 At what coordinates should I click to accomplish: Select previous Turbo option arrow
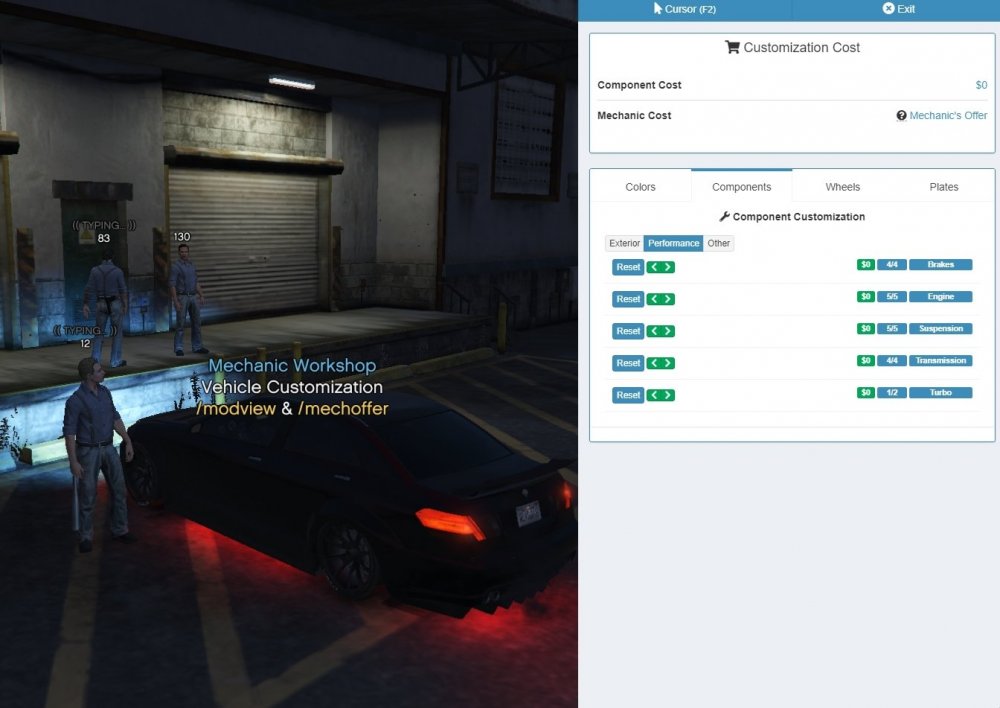[654, 395]
